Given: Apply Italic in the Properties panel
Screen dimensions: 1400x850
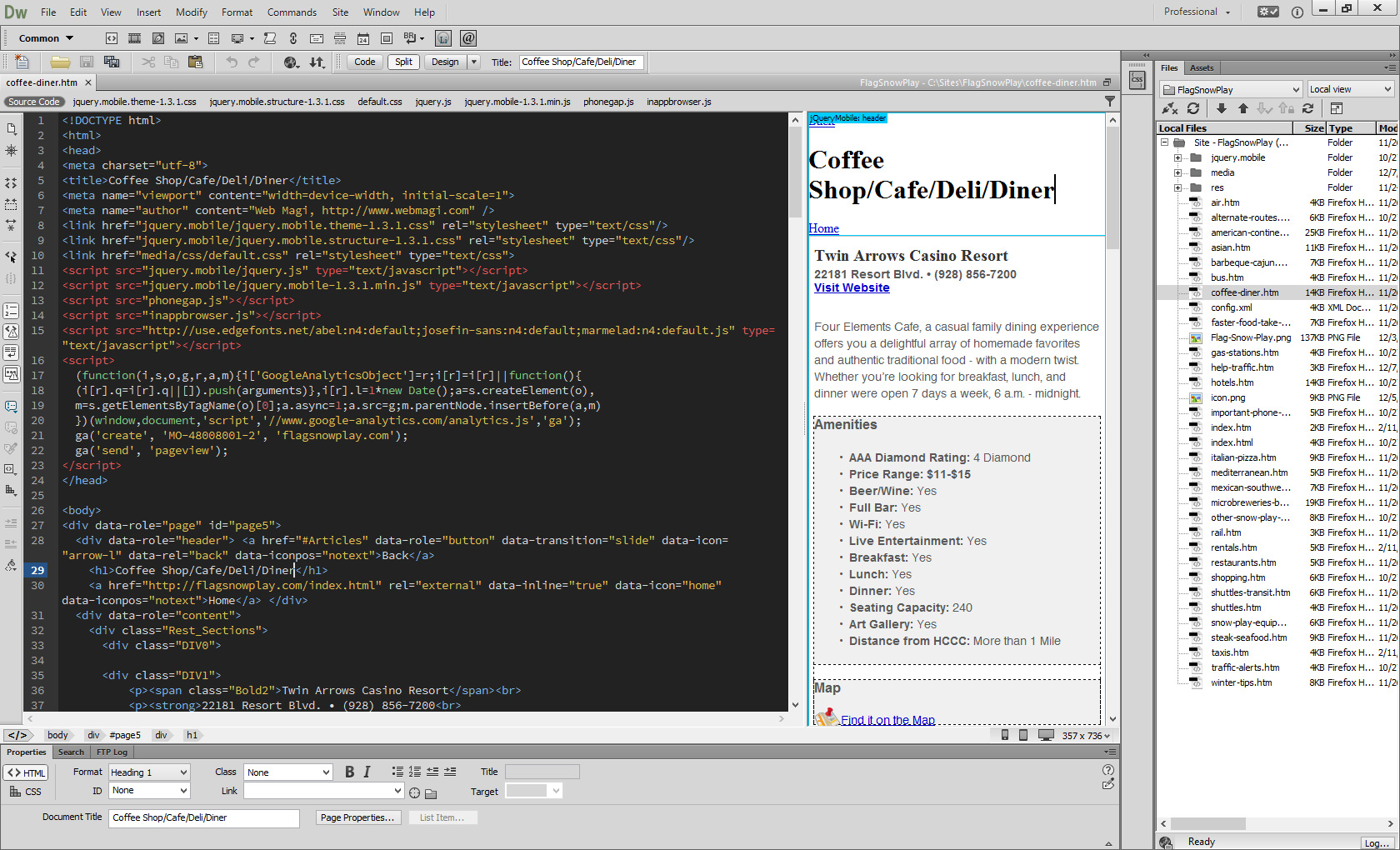Looking at the screenshot, I should [367, 772].
